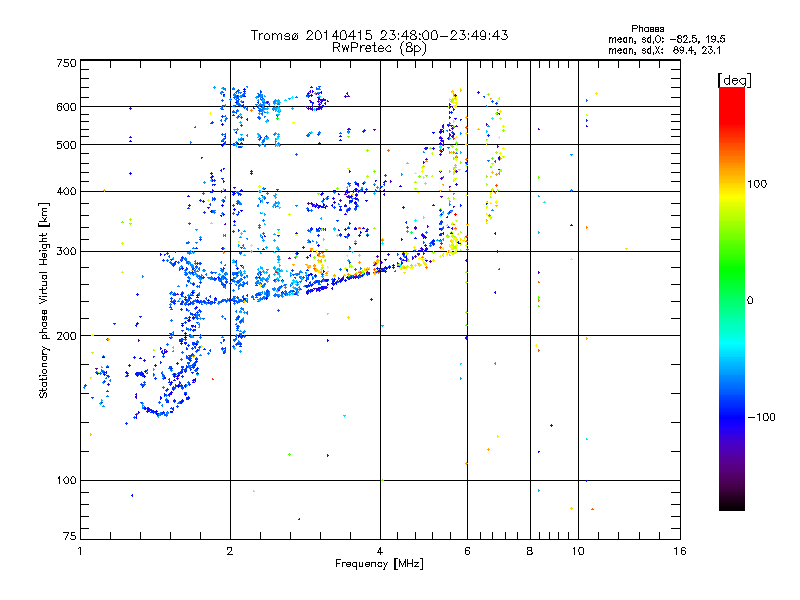Click the y-axis tick label "75"
Viewport: 800px width, 600px height.
click(x=70, y=536)
